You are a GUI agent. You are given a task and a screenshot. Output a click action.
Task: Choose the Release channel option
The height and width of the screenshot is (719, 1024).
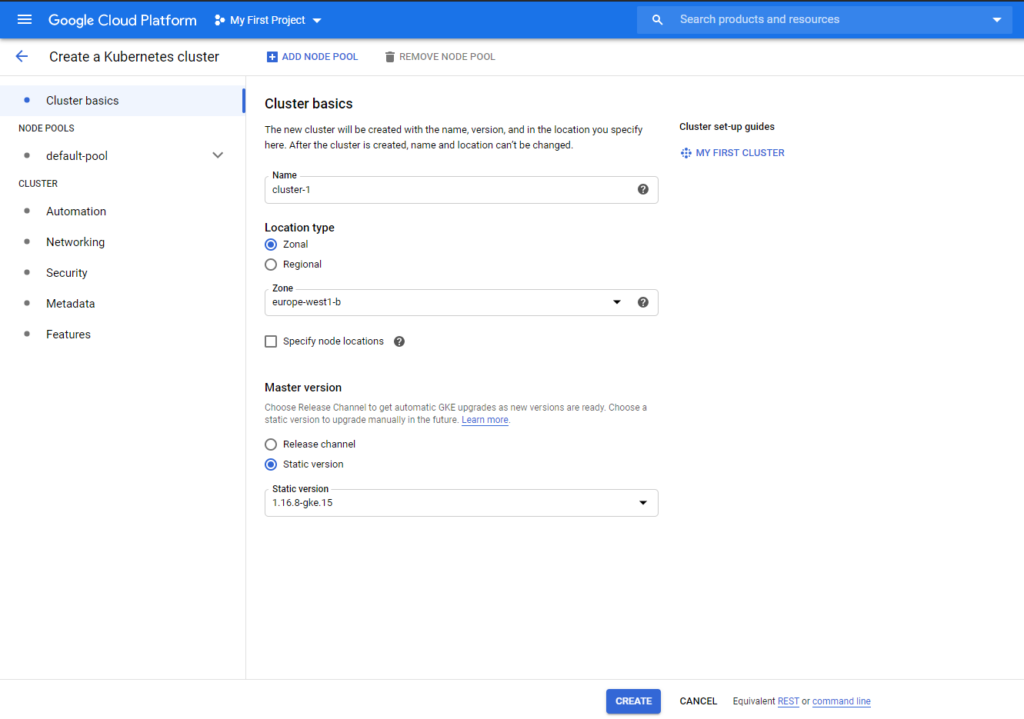click(270, 444)
